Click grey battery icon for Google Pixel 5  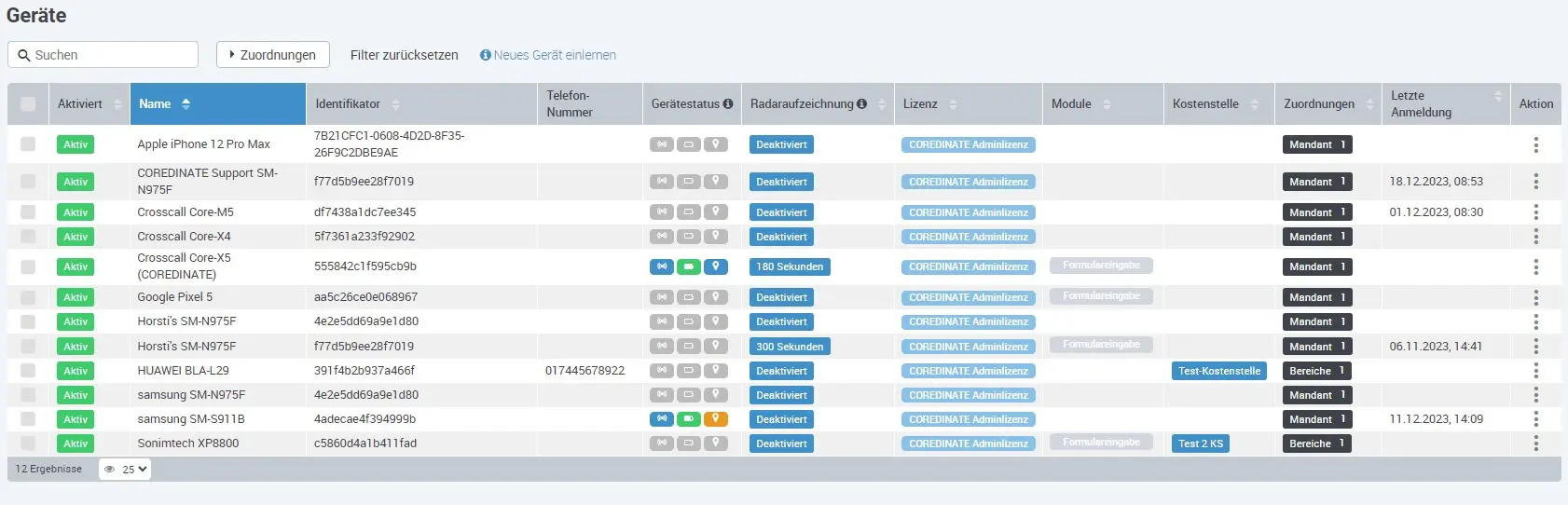[x=689, y=297]
